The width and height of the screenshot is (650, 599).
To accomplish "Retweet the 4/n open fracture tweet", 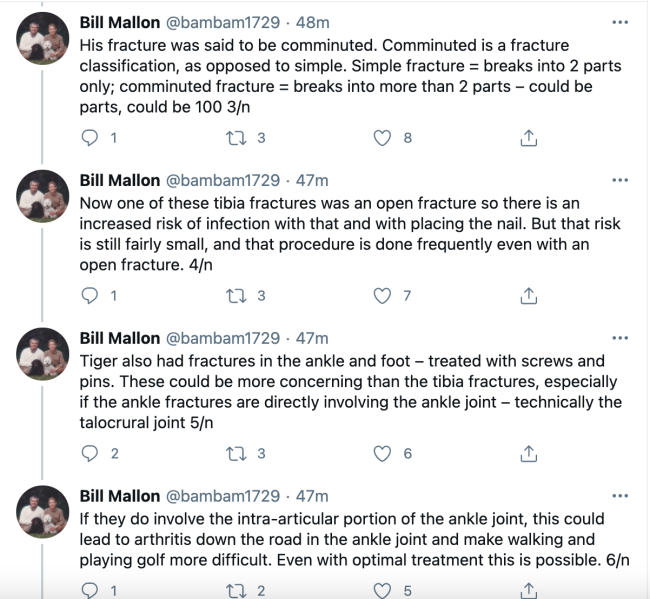I will (237, 295).
